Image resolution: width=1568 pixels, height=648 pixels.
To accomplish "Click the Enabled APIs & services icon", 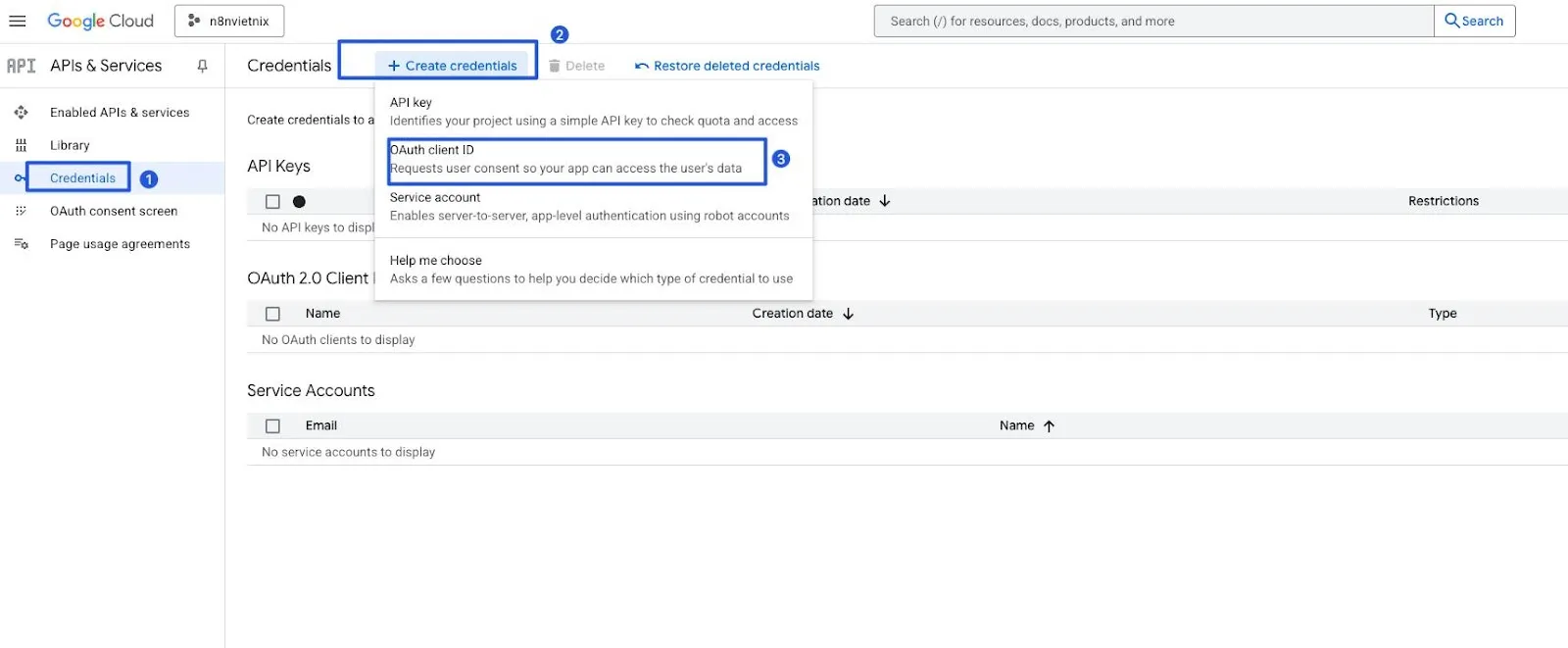I will tap(21, 113).
